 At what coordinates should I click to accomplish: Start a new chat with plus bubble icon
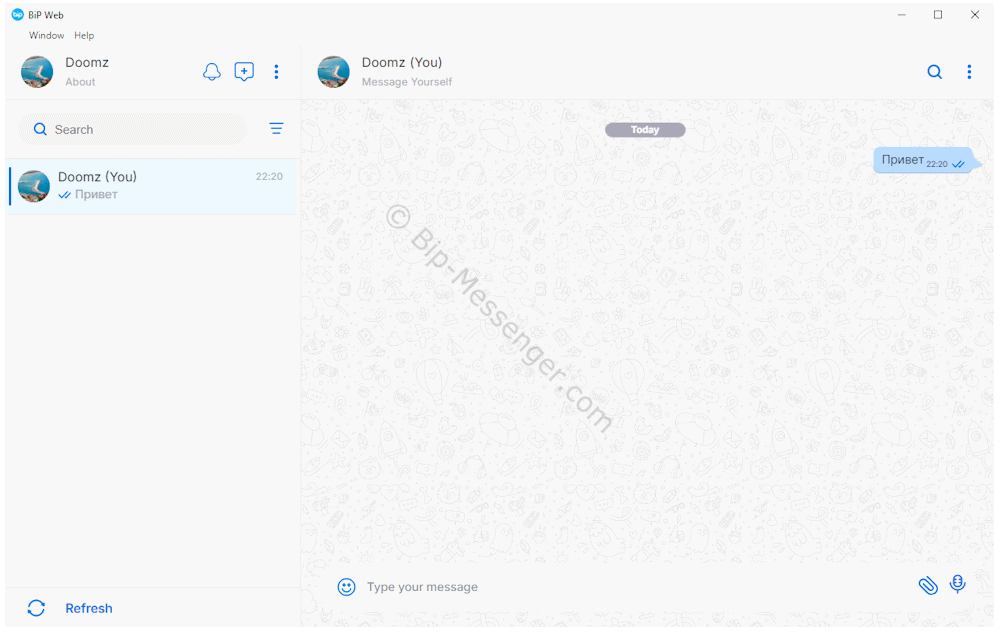244,71
